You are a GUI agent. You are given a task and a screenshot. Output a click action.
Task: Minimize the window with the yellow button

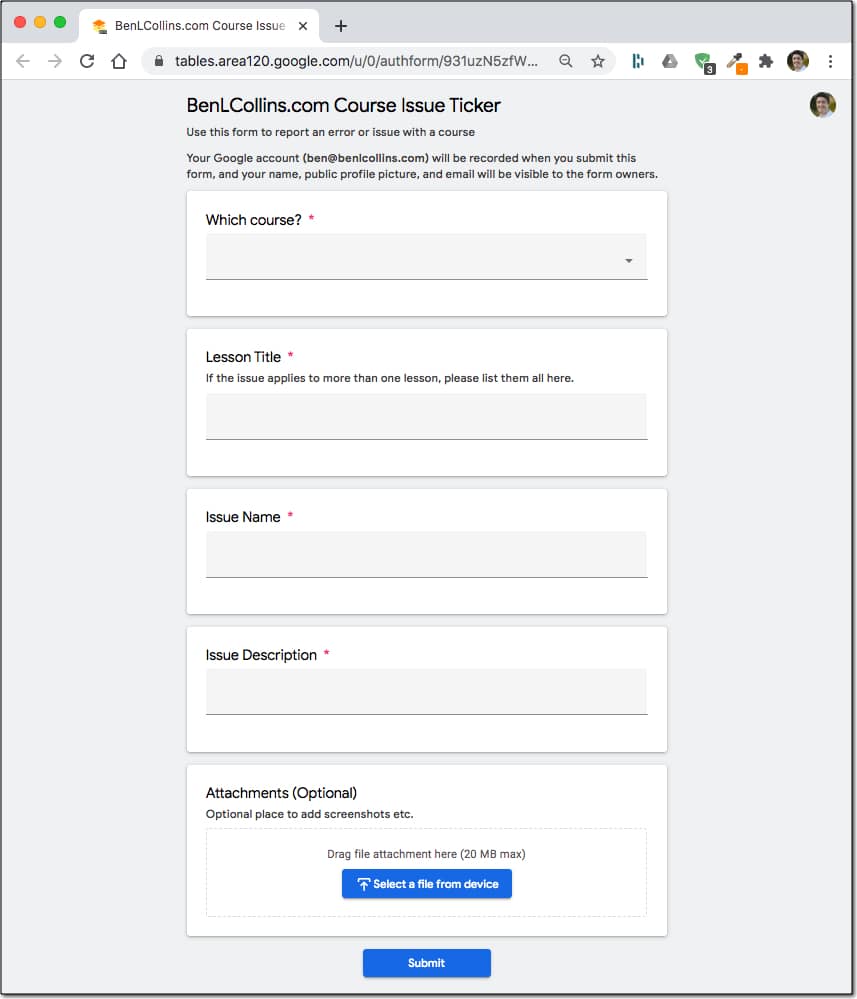pos(40,22)
